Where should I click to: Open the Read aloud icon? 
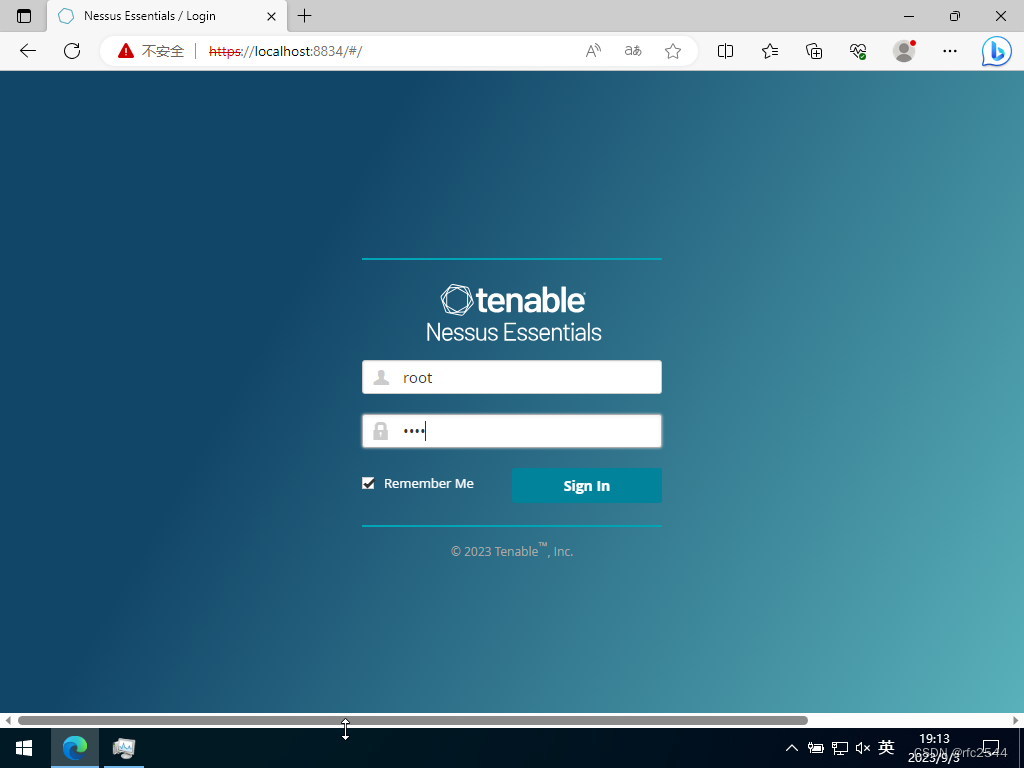click(x=593, y=51)
